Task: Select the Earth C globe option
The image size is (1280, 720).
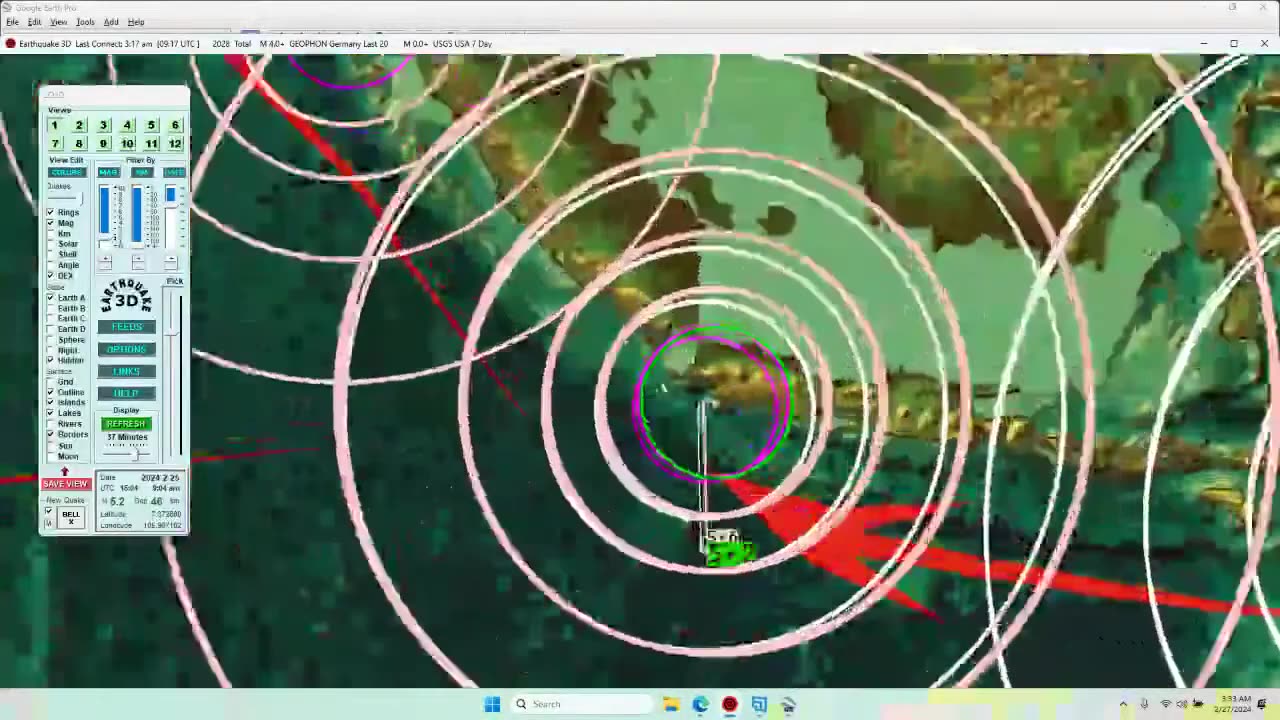Action: click(51, 318)
